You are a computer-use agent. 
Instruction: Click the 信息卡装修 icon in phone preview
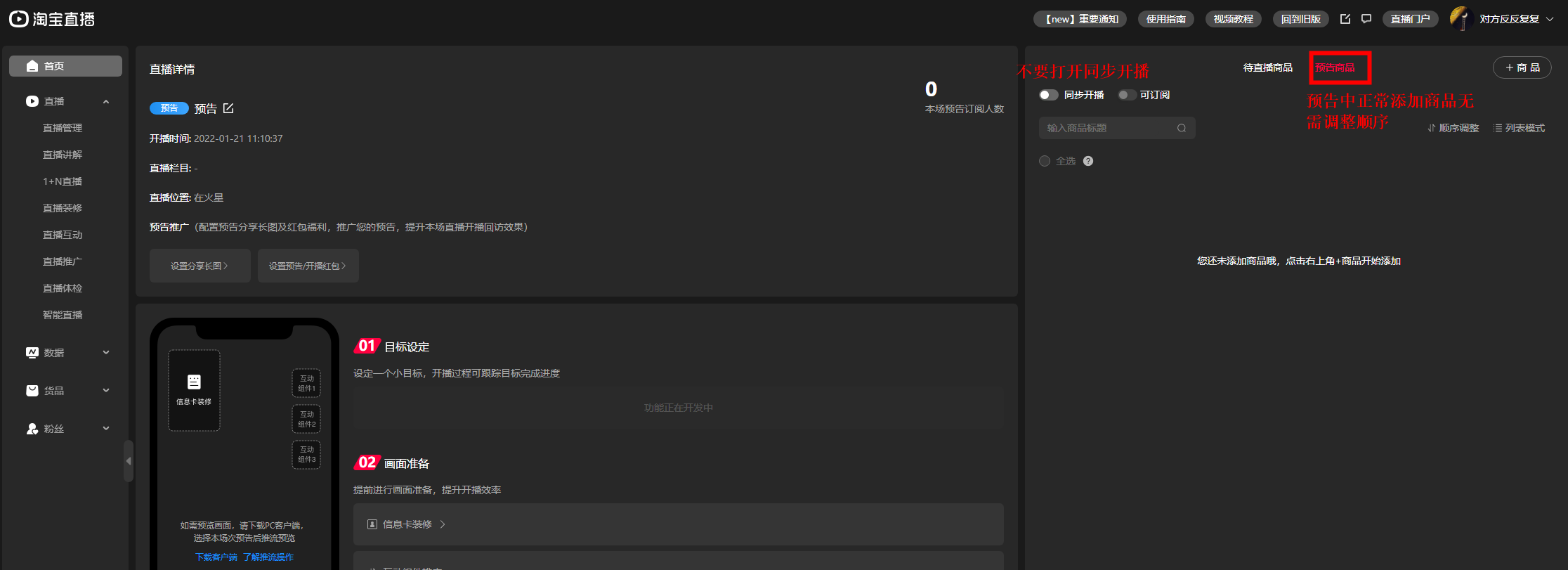tap(194, 382)
